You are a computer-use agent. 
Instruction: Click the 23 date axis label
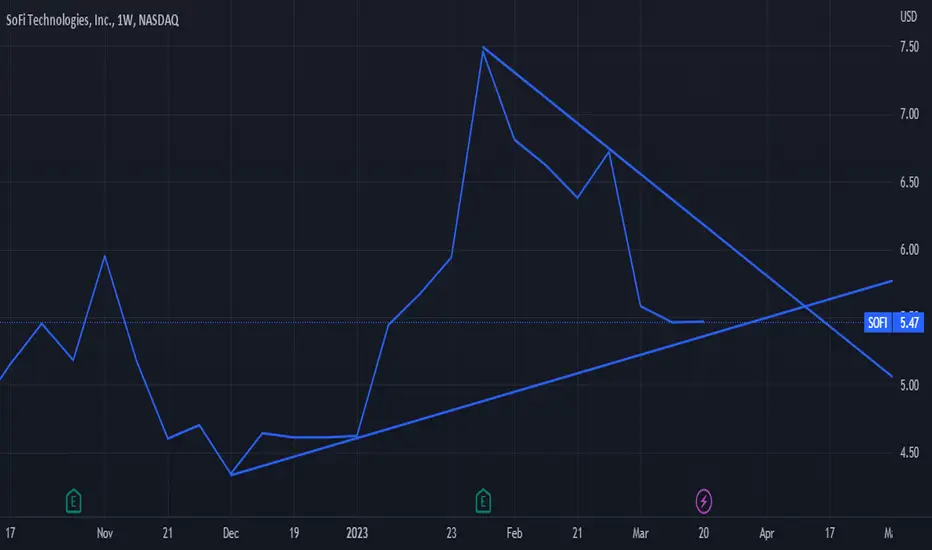451,533
